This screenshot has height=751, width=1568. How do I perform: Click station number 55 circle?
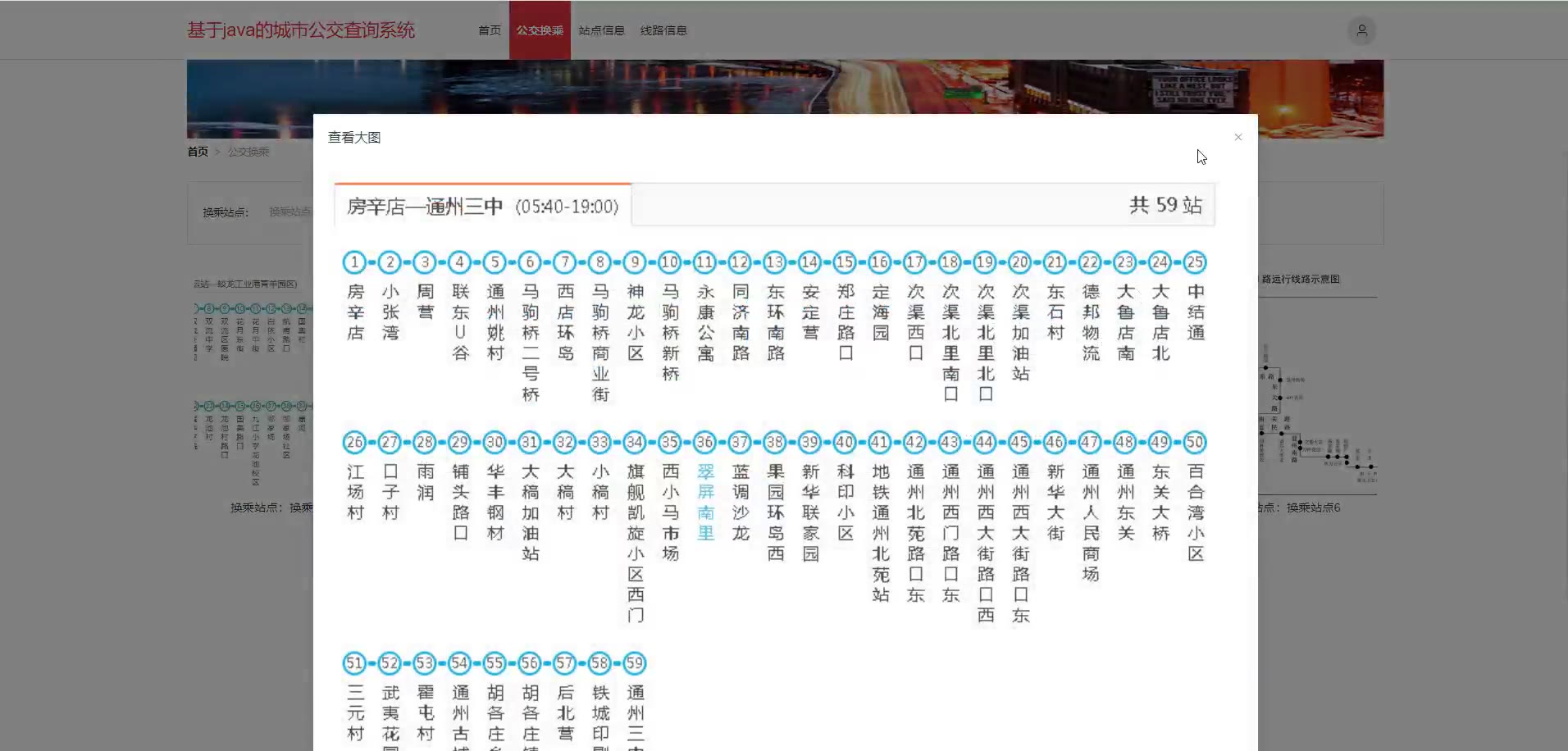point(495,663)
